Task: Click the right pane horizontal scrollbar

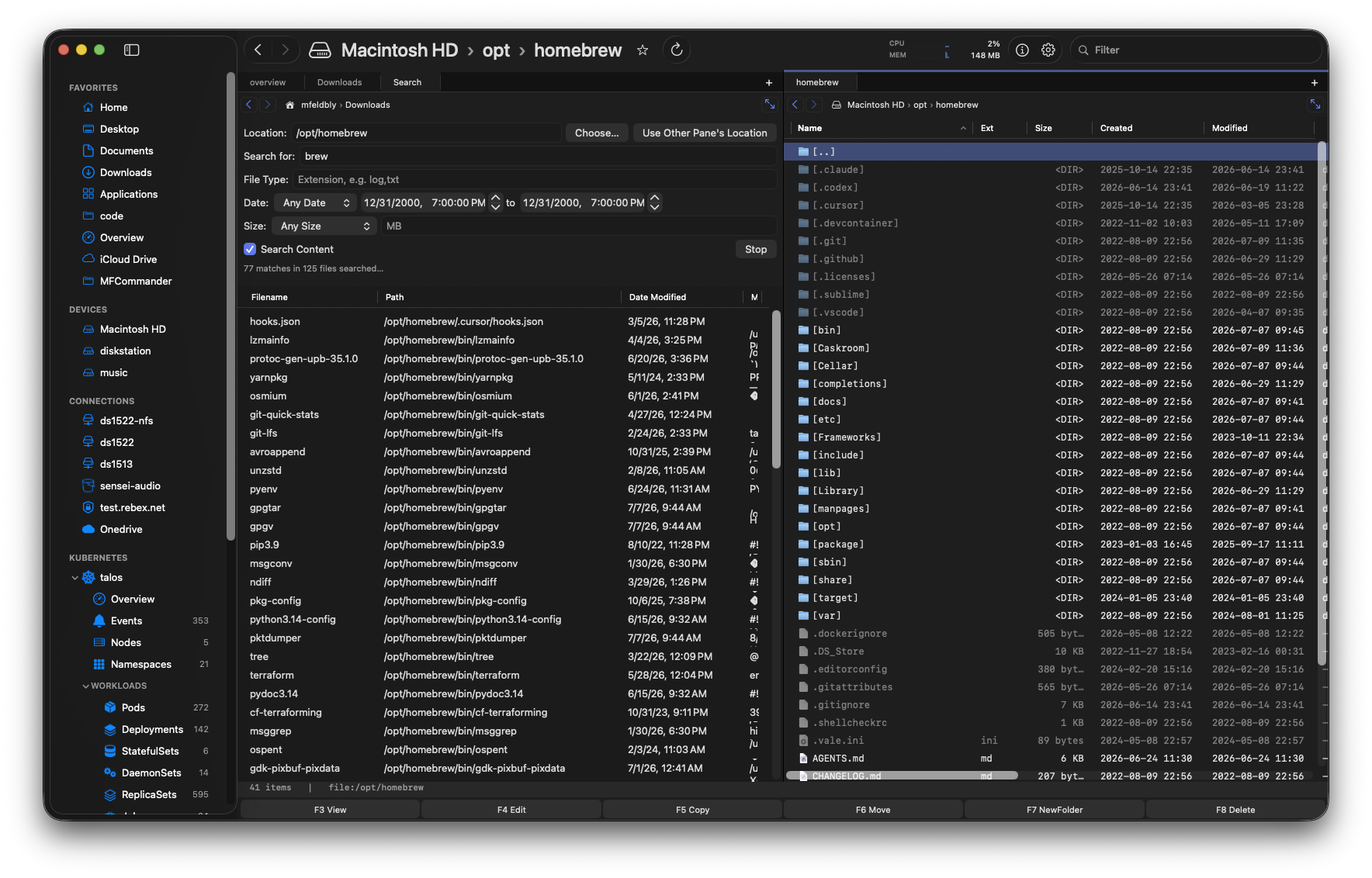Action: 902,775
